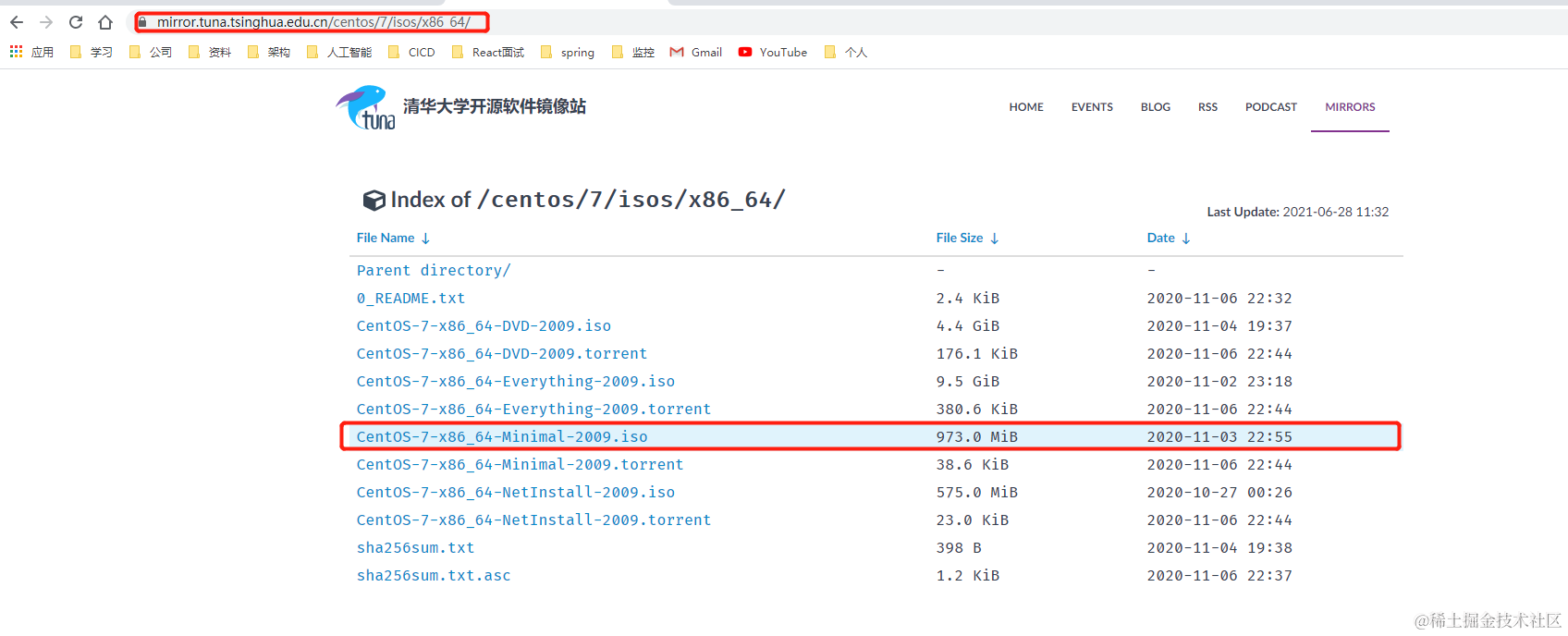Open the apps grid bookmark icon
The height and width of the screenshot is (636, 1568).
[x=16, y=52]
